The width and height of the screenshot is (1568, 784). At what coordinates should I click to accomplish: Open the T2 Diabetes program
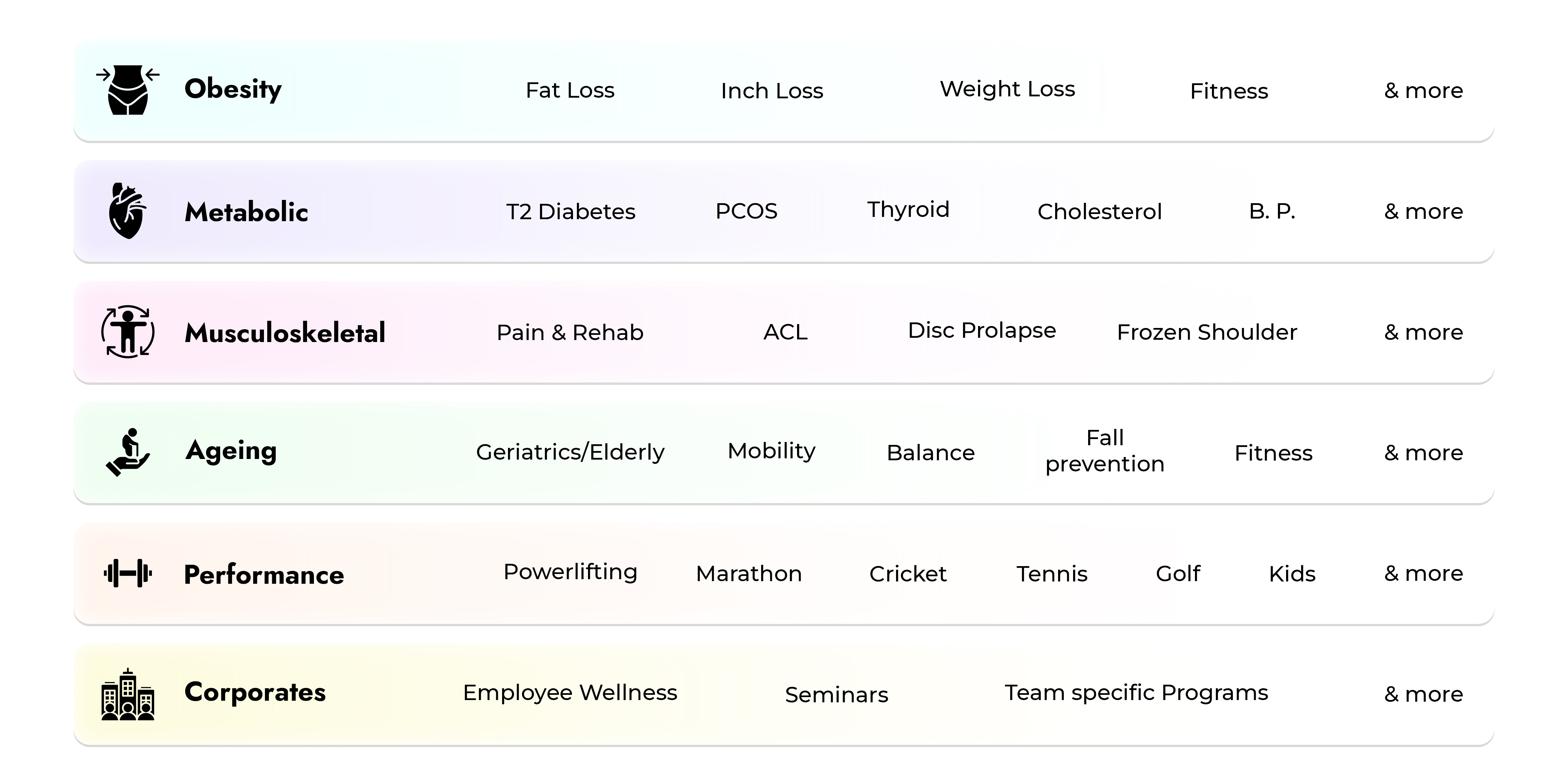pos(570,212)
